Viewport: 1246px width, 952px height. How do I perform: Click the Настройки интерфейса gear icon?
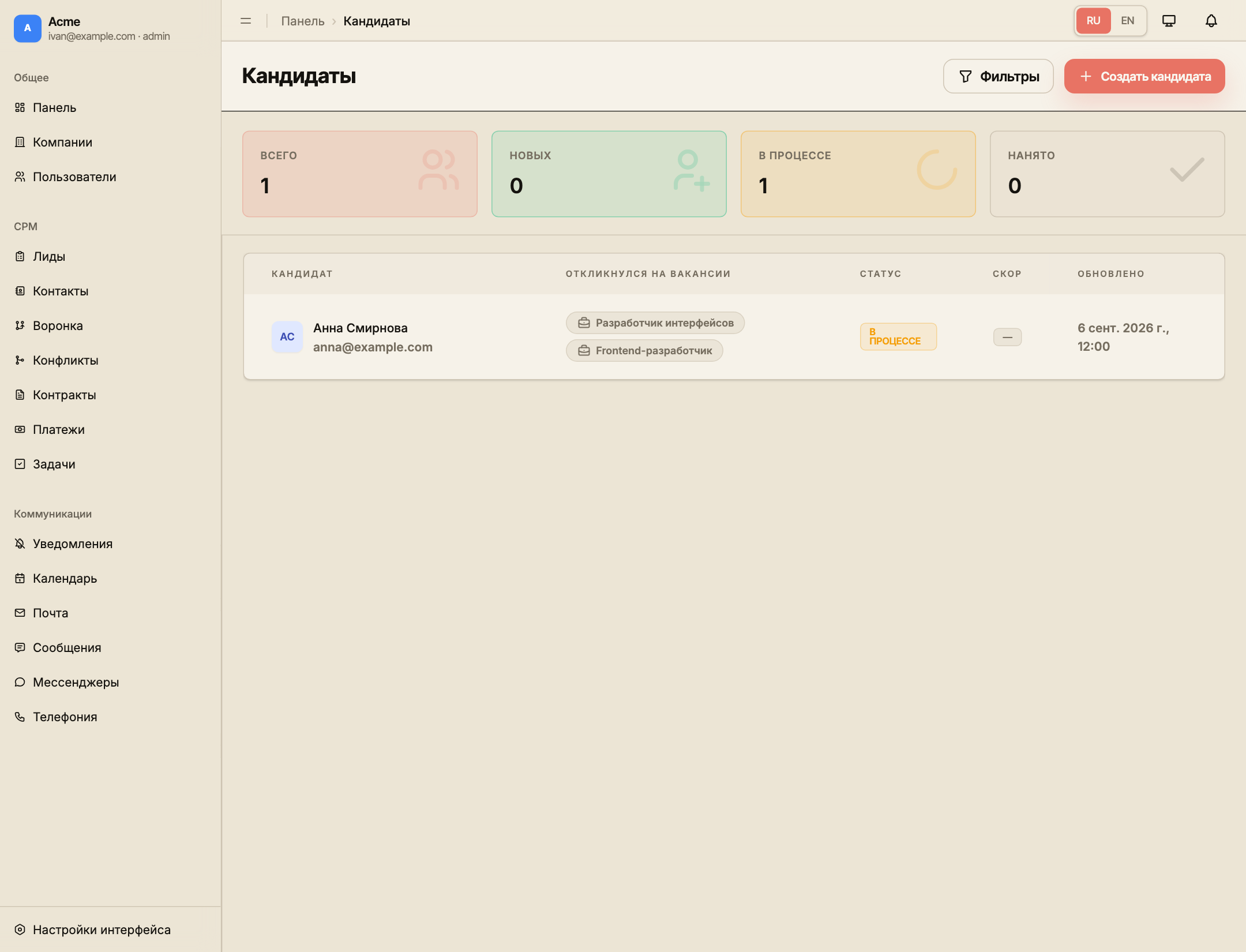click(x=20, y=929)
